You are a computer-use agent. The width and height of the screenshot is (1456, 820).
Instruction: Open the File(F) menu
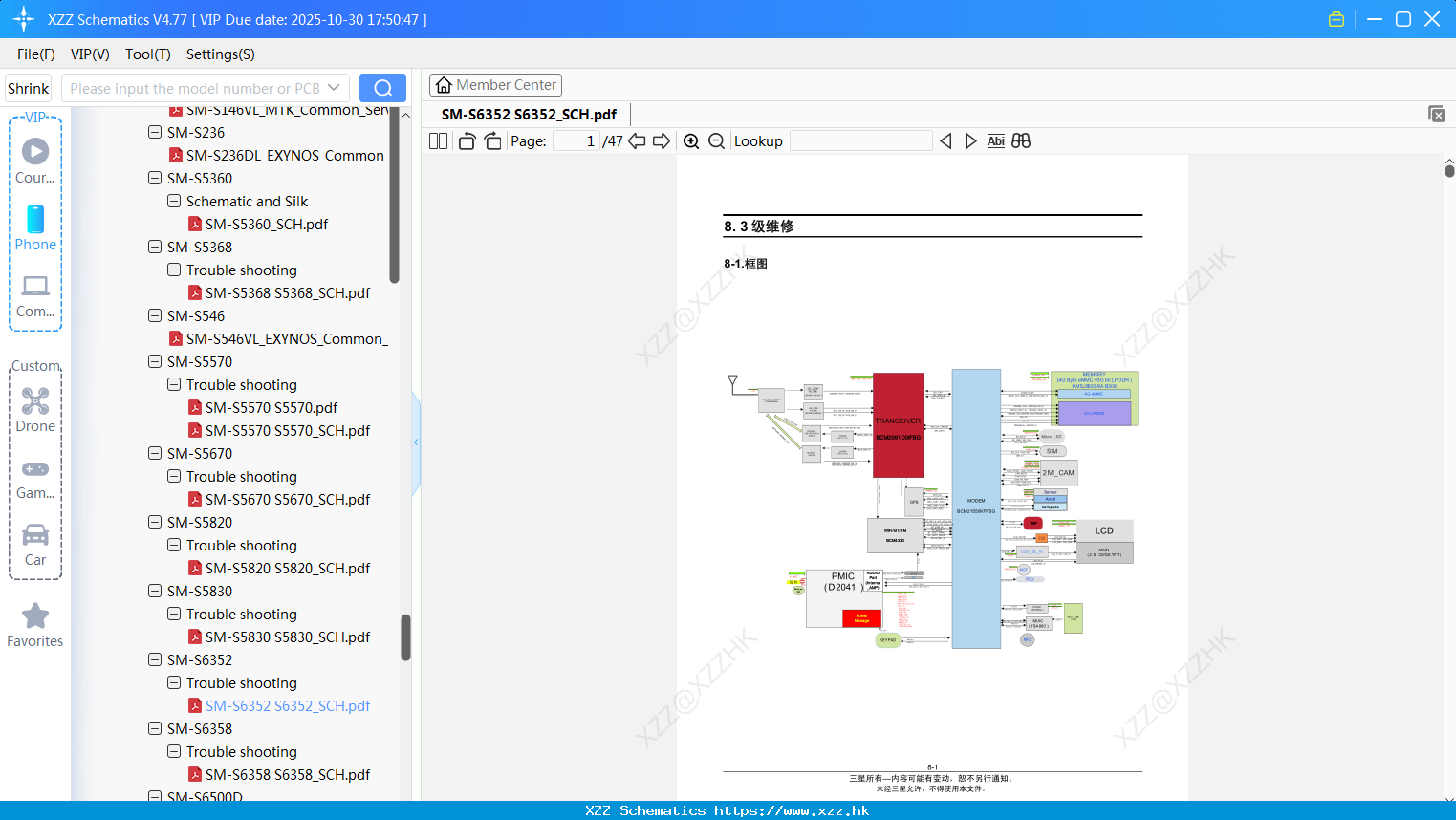[x=36, y=54]
